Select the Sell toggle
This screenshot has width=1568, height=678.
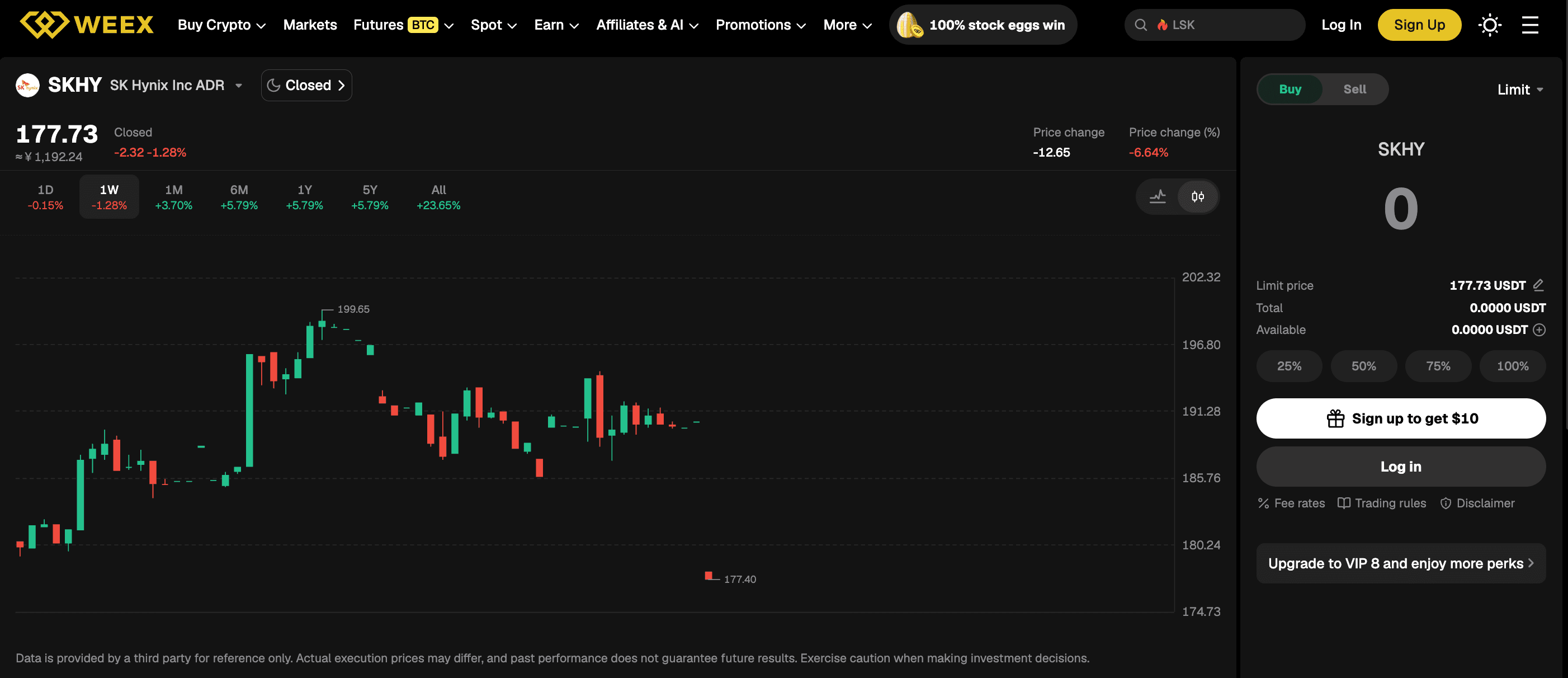pos(1354,89)
